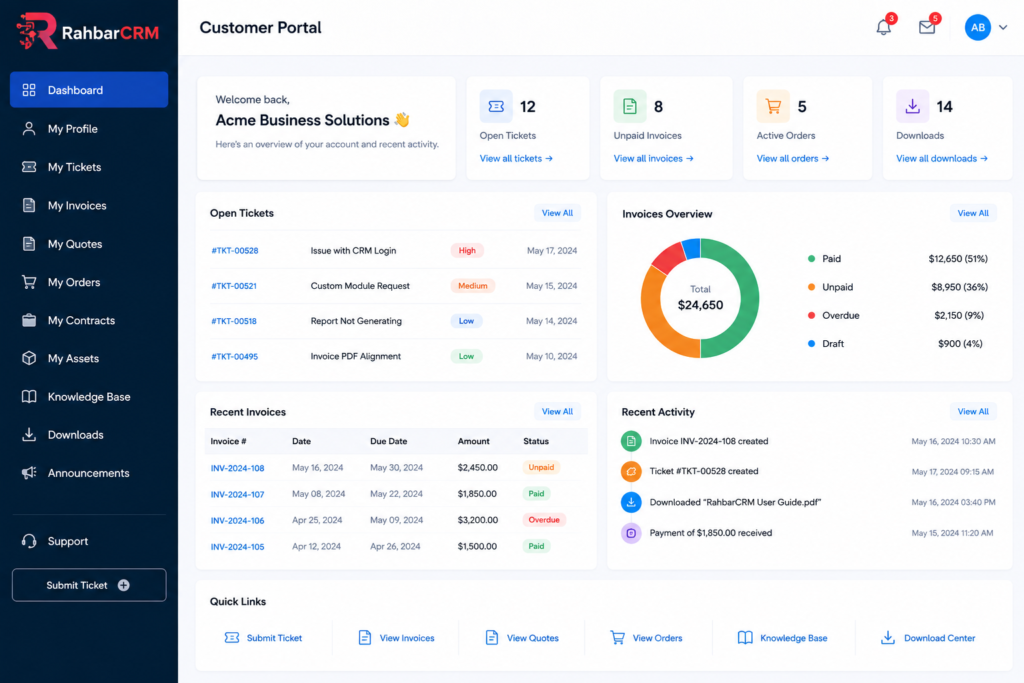This screenshot has width=1024, height=683.
Task: Open ticket #TKT-00495
Action: [x=234, y=357]
